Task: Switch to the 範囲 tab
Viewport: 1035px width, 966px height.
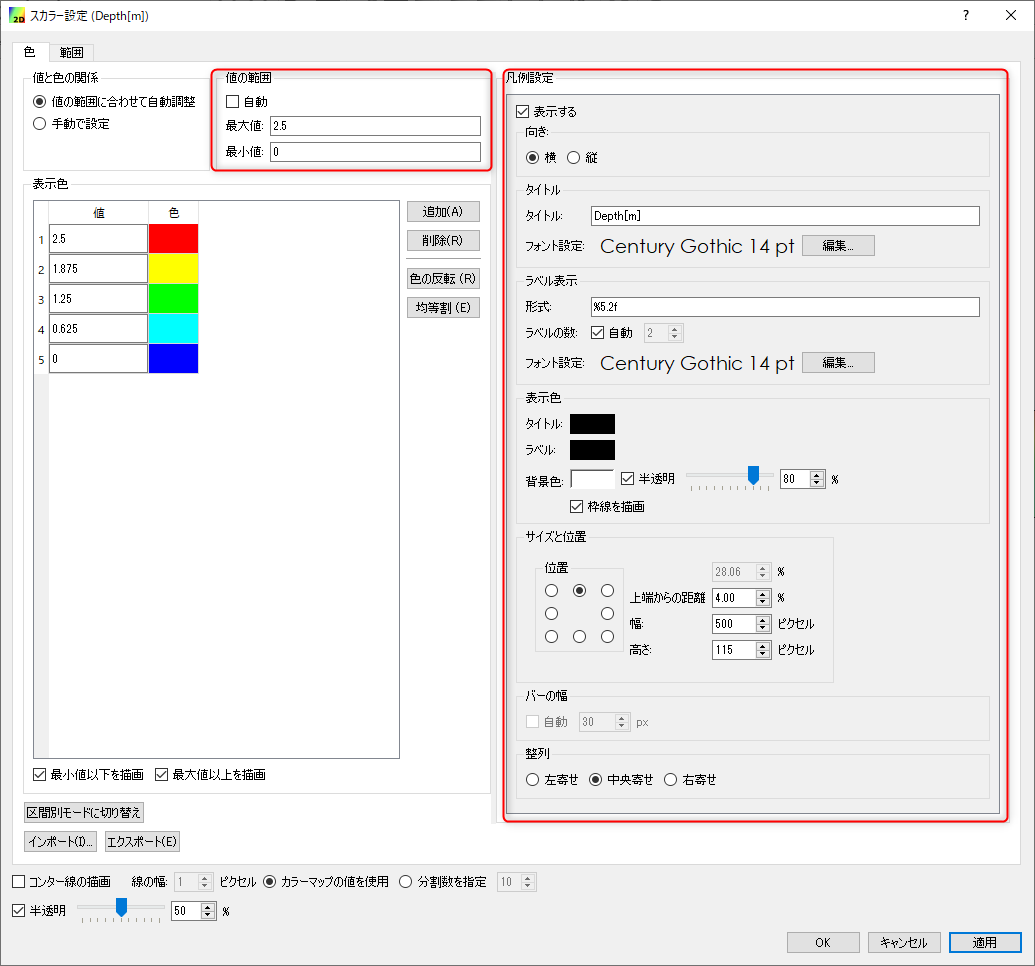Action: point(71,52)
